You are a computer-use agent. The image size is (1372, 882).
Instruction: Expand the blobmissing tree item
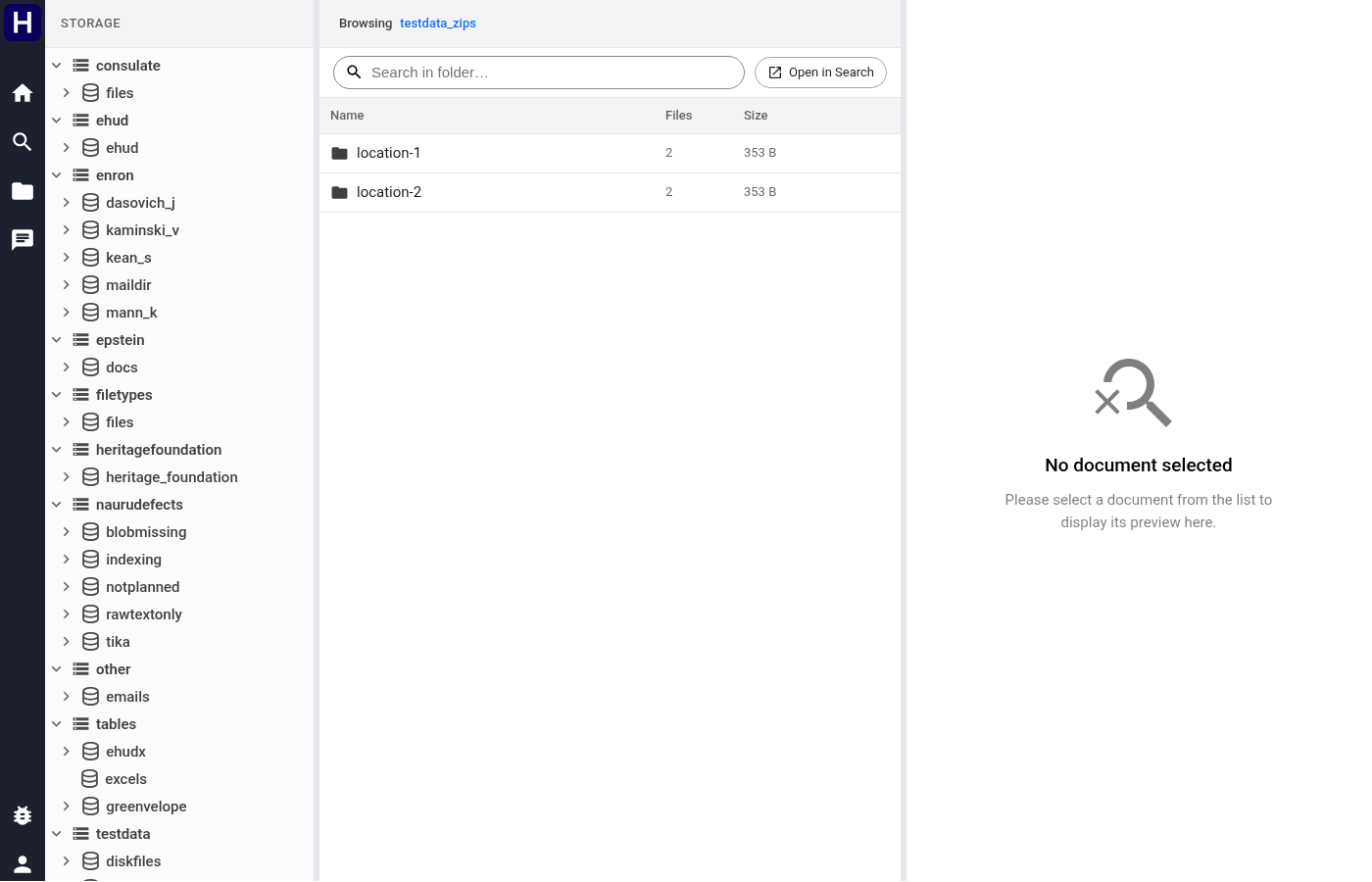pos(66,532)
